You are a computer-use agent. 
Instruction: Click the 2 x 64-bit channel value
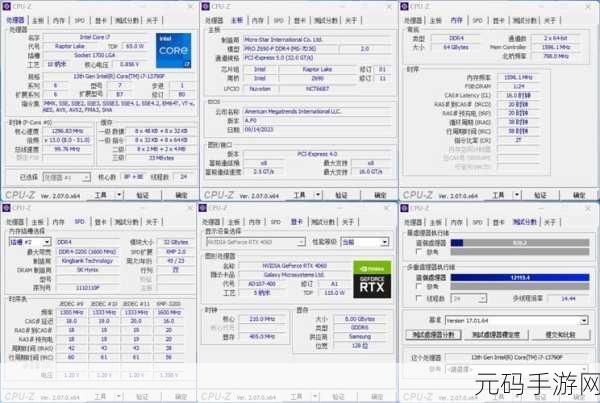click(x=556, y=38)
